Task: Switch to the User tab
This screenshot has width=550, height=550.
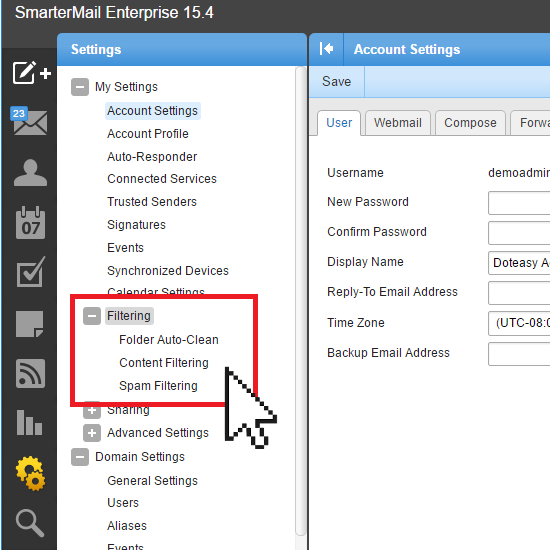Action: (339, 123)
